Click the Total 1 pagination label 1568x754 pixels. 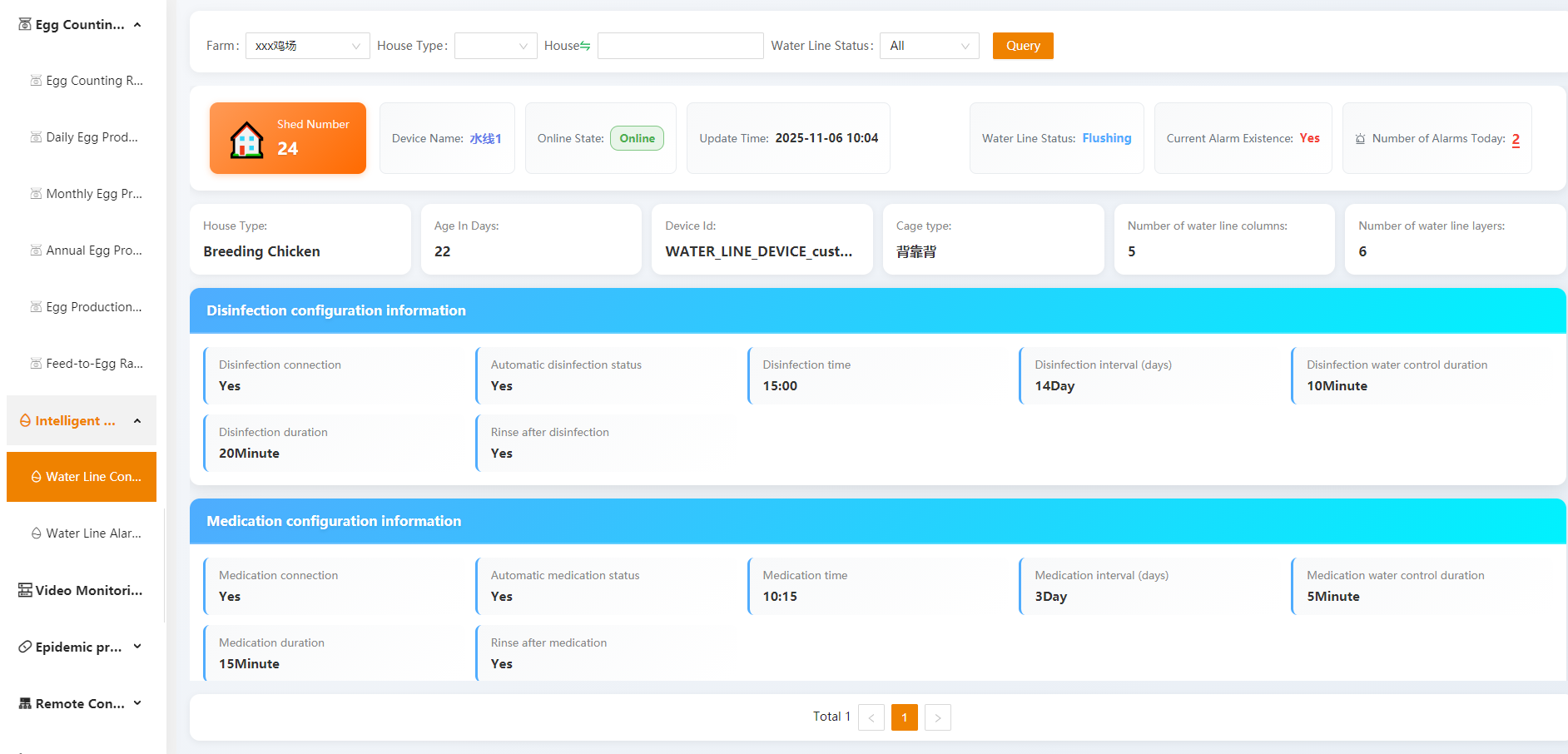coord(831,717)
